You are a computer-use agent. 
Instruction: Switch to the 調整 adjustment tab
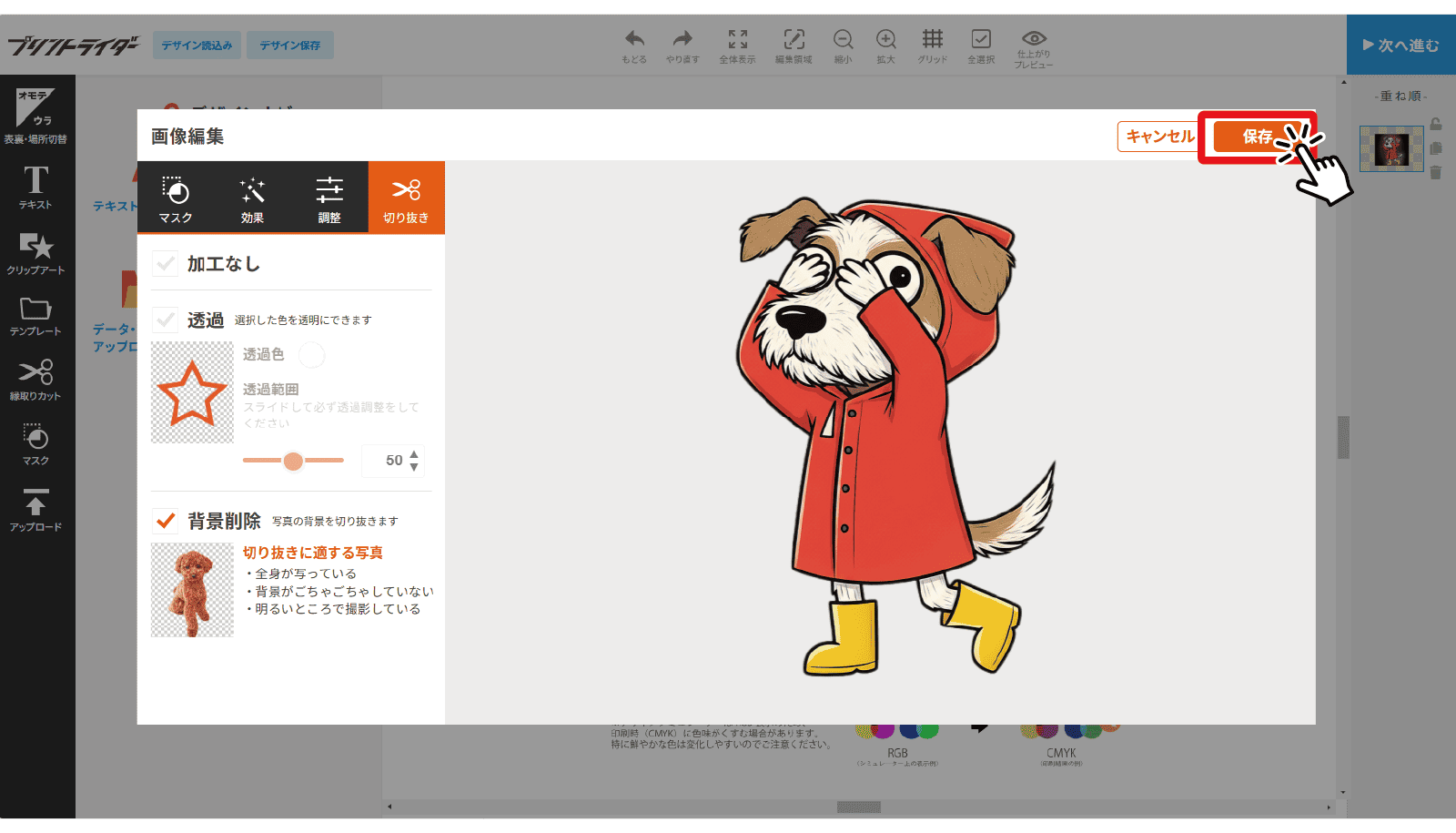click(x=329, y=198)
